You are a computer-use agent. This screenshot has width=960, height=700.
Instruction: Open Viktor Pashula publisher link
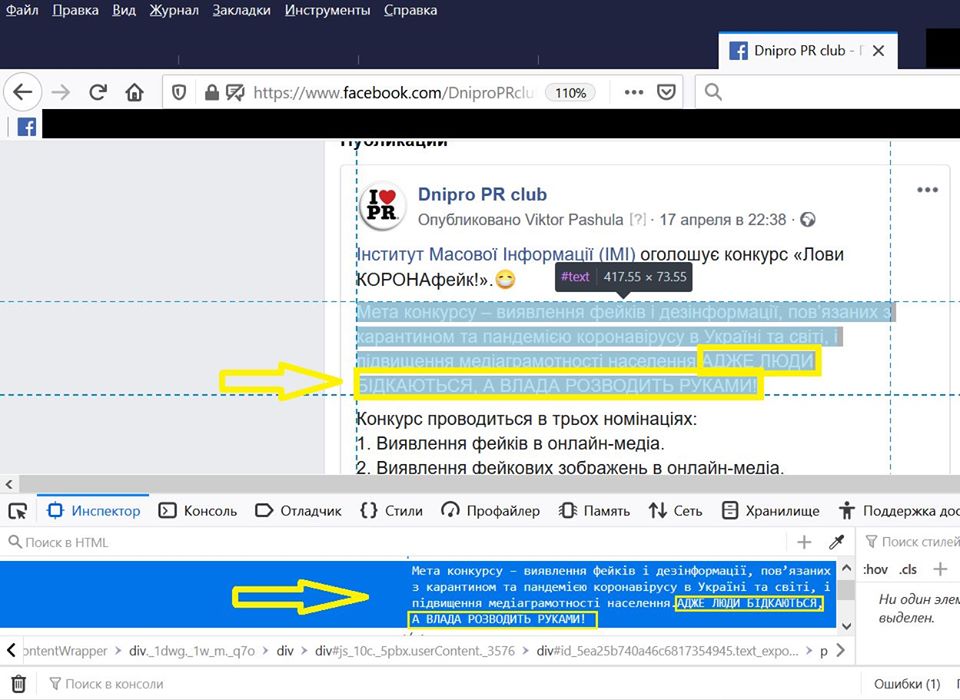pyautogui.click(x=572, y=220)
